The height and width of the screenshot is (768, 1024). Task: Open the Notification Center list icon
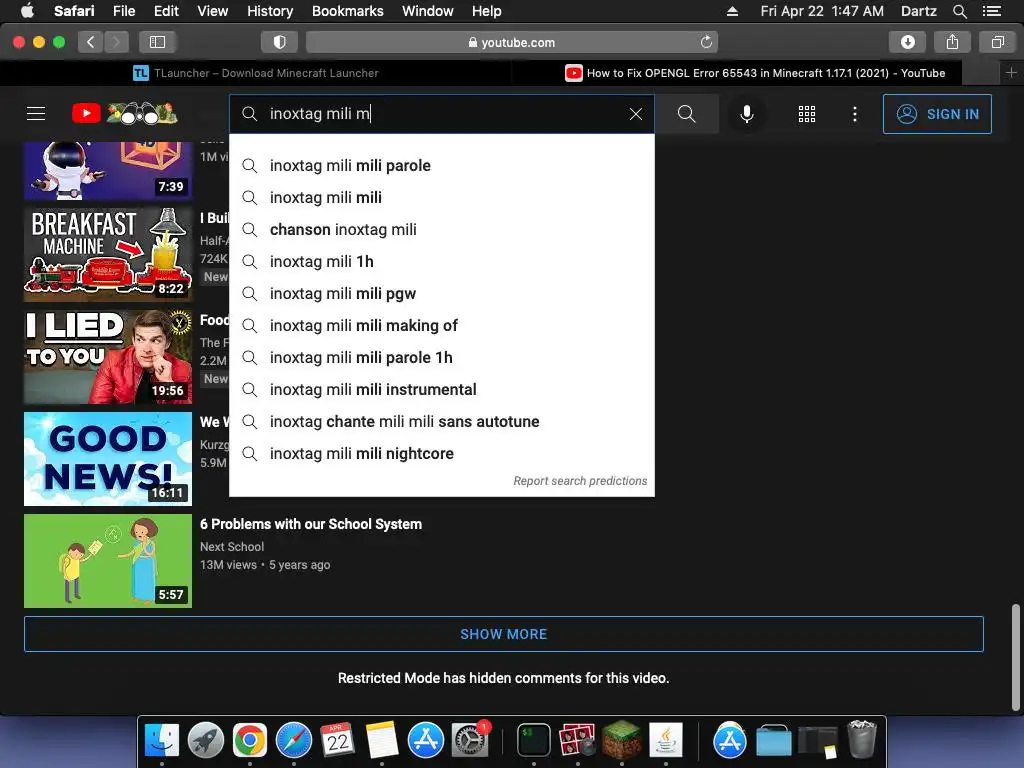click(x=991, y=11)
